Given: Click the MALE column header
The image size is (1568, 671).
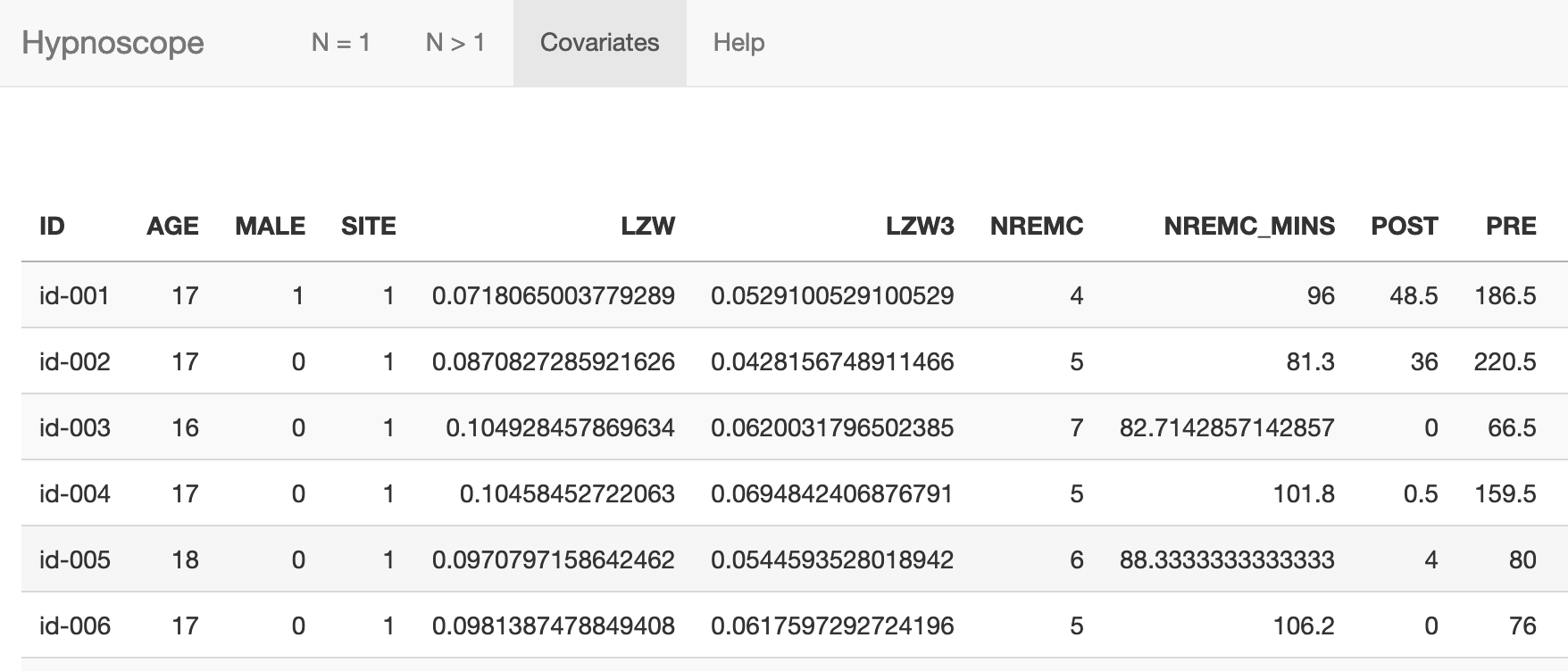Looking at the screenshot, I should (270, 227).
